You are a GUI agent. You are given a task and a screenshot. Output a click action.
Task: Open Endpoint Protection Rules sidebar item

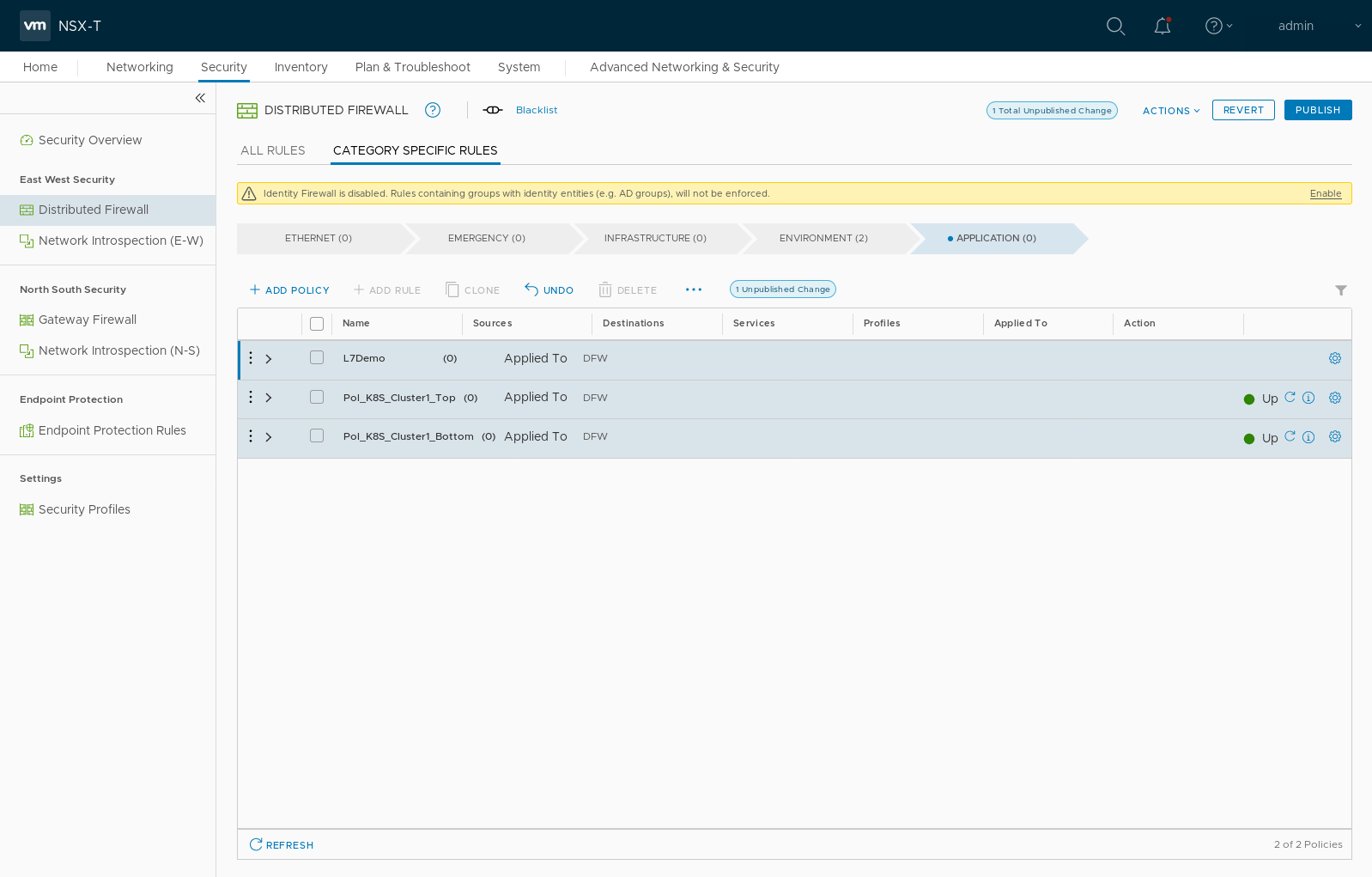(103, 430)
